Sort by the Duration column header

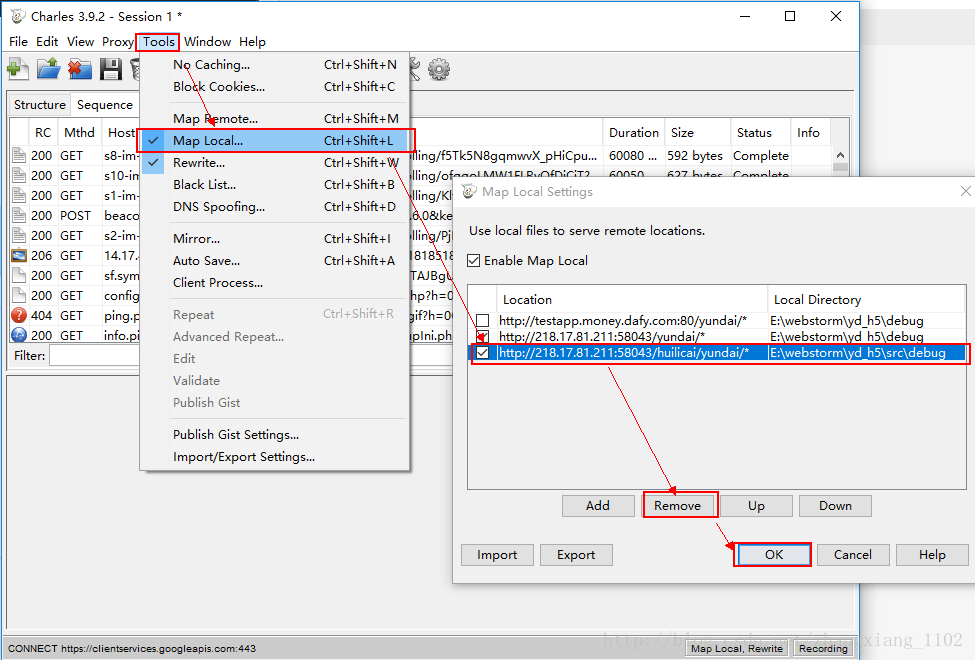(x=634, y=132)
